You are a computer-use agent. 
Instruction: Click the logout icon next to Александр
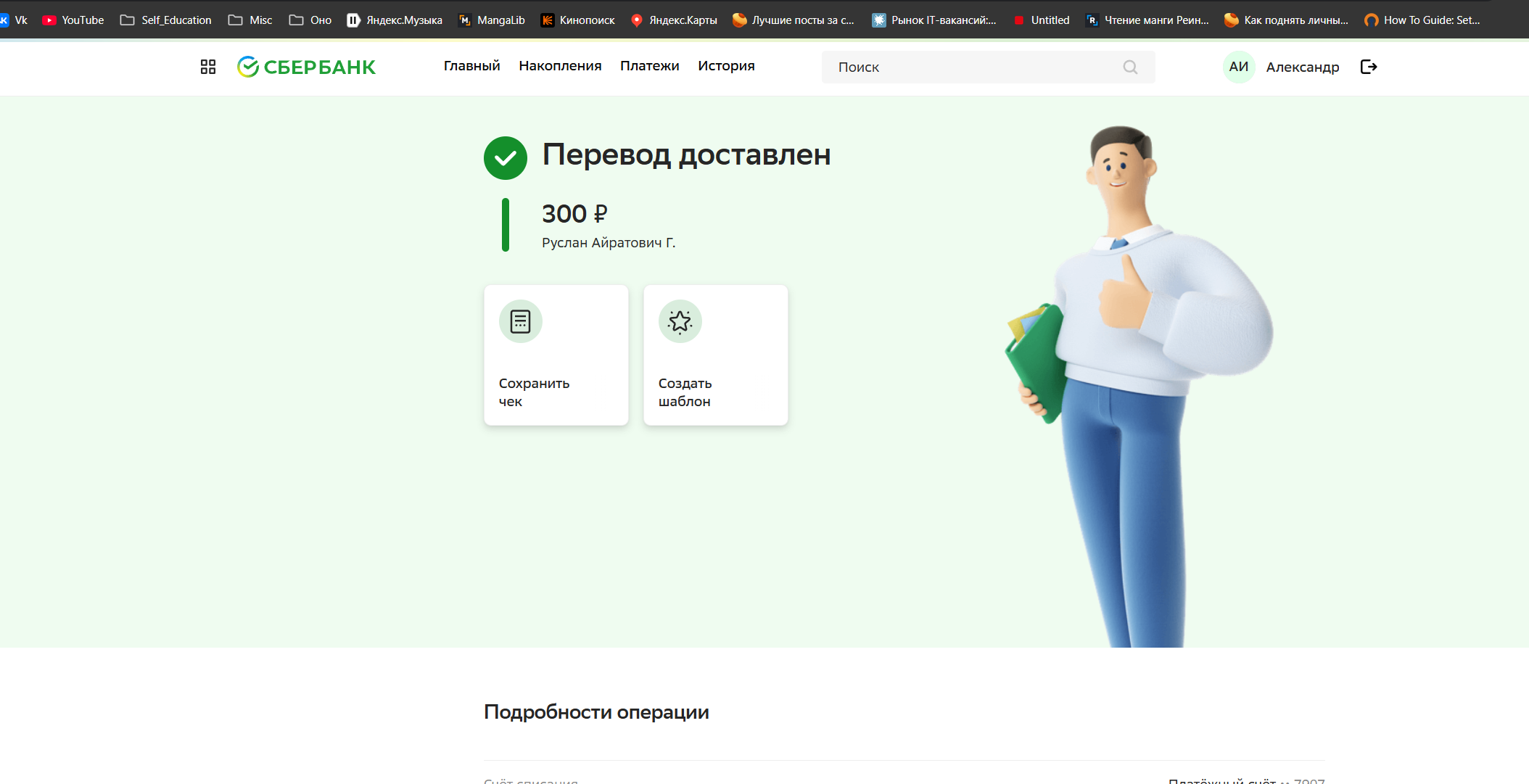tap(1369, 67)
